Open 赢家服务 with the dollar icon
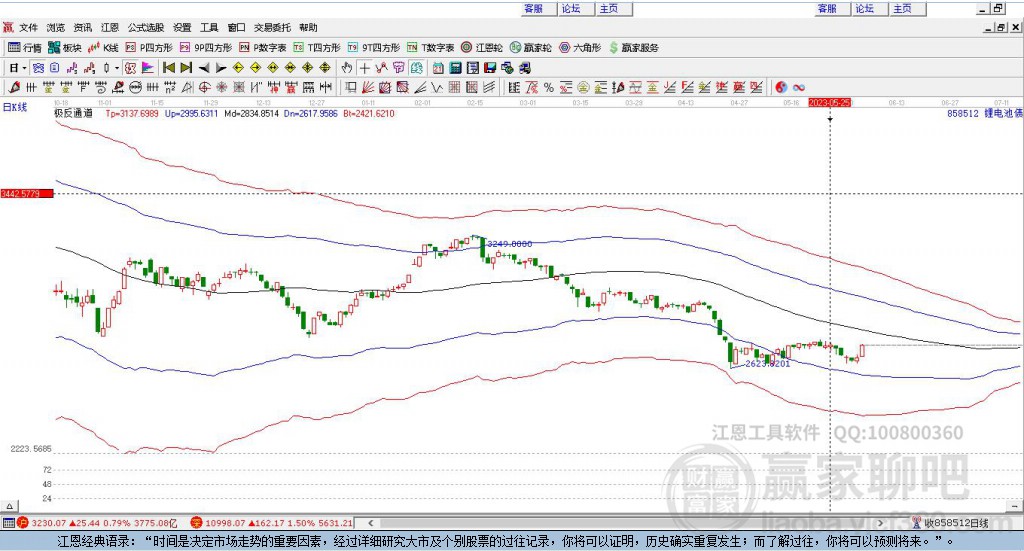 pyautogui.click(x=633, y=48)
